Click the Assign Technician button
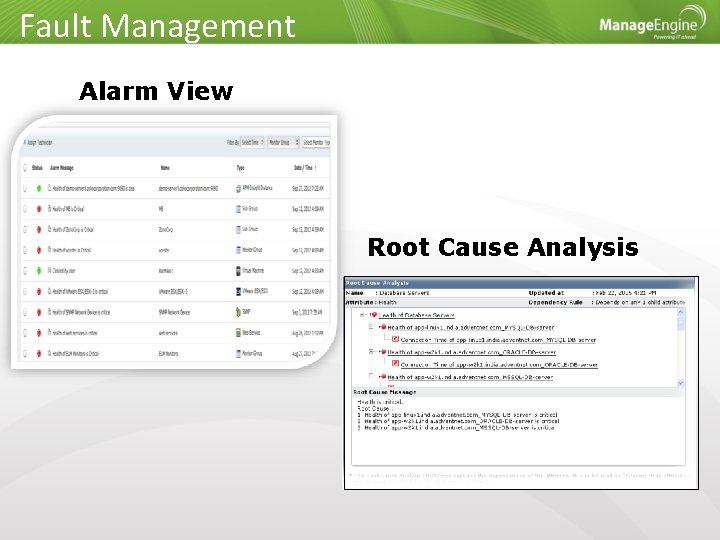Screen dimensions: 720x540 [38, 143]
